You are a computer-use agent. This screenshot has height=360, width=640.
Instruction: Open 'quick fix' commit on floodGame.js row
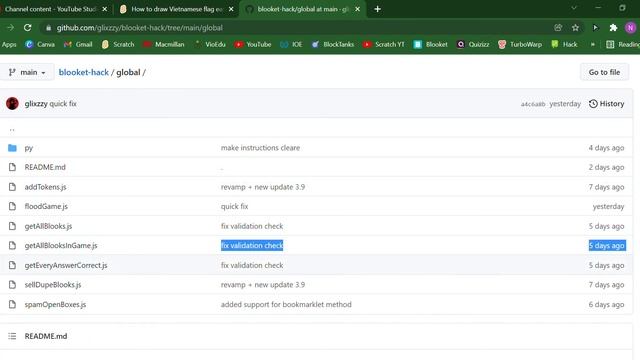point(234,206)
